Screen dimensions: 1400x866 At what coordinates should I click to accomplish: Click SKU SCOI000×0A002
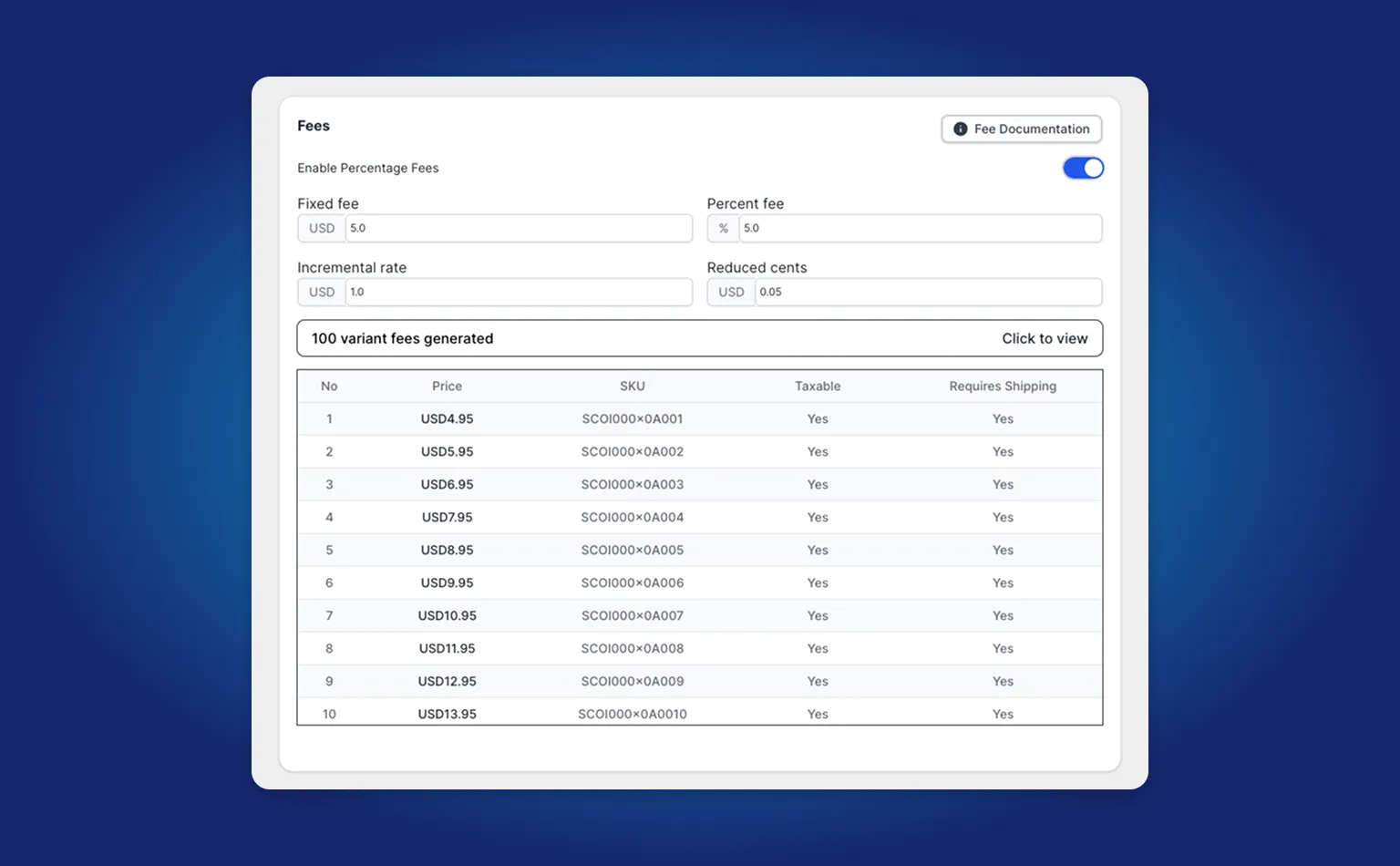pos(633,452)
